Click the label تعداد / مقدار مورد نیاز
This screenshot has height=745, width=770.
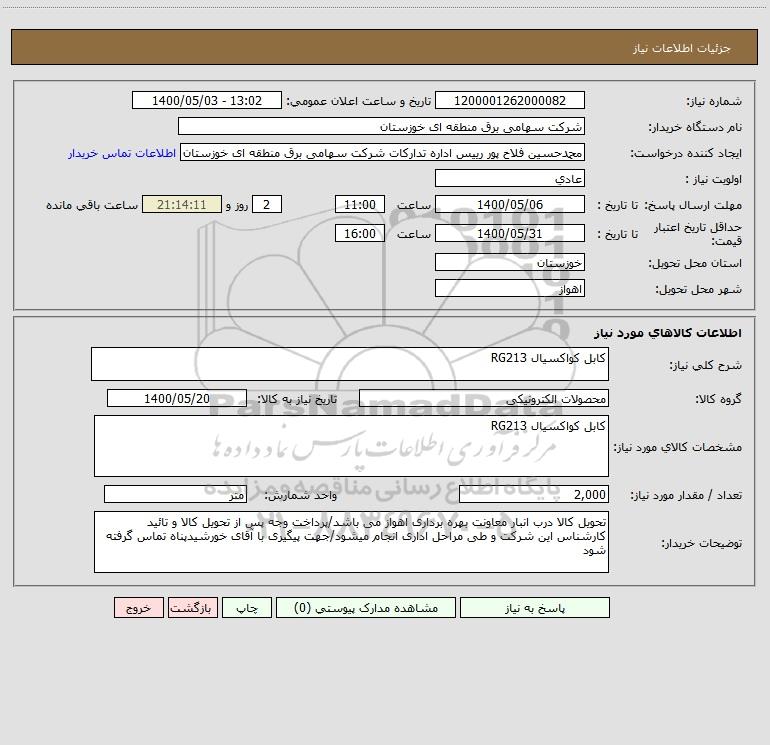click(x=686, y=495)
